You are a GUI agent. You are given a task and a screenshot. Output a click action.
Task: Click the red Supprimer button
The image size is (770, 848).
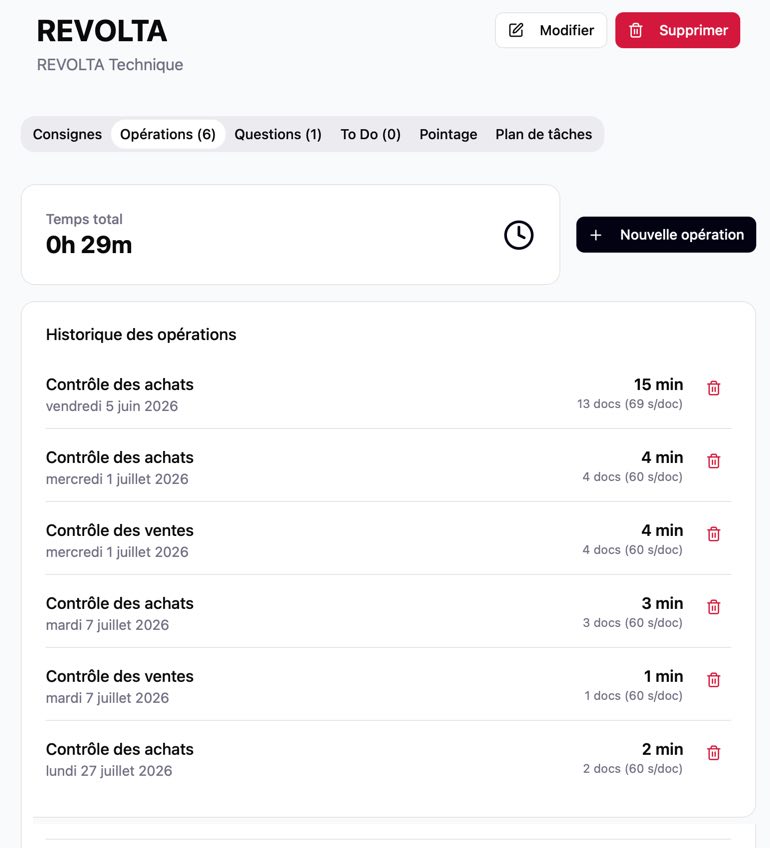tap(678, 30)
